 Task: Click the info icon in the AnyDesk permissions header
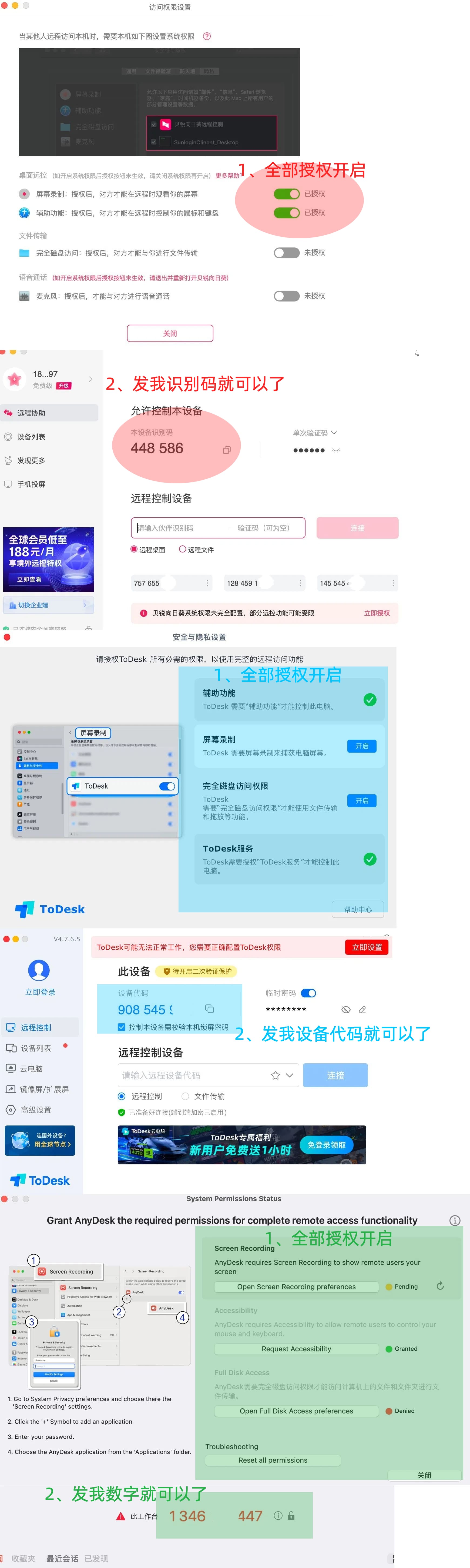454,1220
